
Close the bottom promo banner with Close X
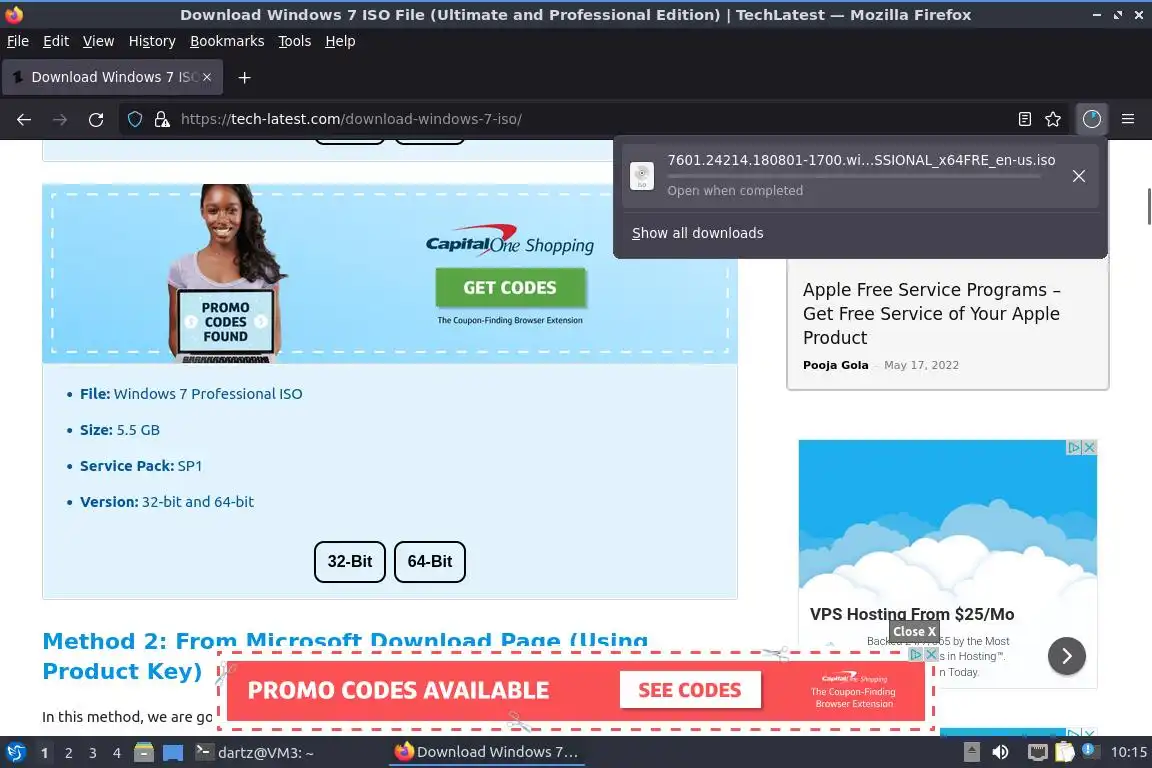click(914, 631)
